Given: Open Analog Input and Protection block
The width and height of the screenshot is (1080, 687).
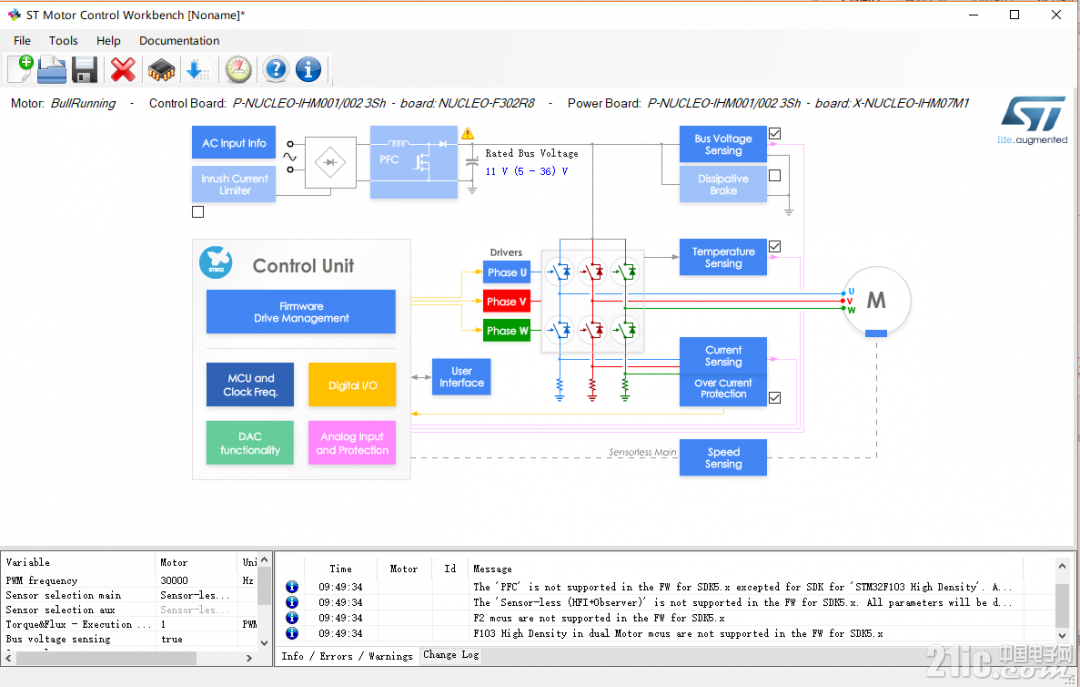Looking at the screenshot, I should pyautogui.click(x=352, y=442).
